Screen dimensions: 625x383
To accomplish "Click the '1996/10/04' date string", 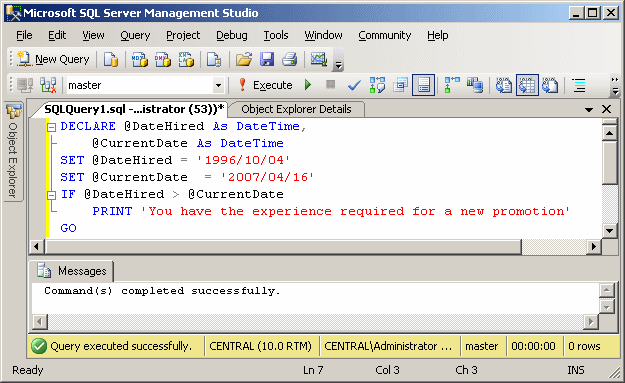I will pyautogui.click(x=243, y=160).
